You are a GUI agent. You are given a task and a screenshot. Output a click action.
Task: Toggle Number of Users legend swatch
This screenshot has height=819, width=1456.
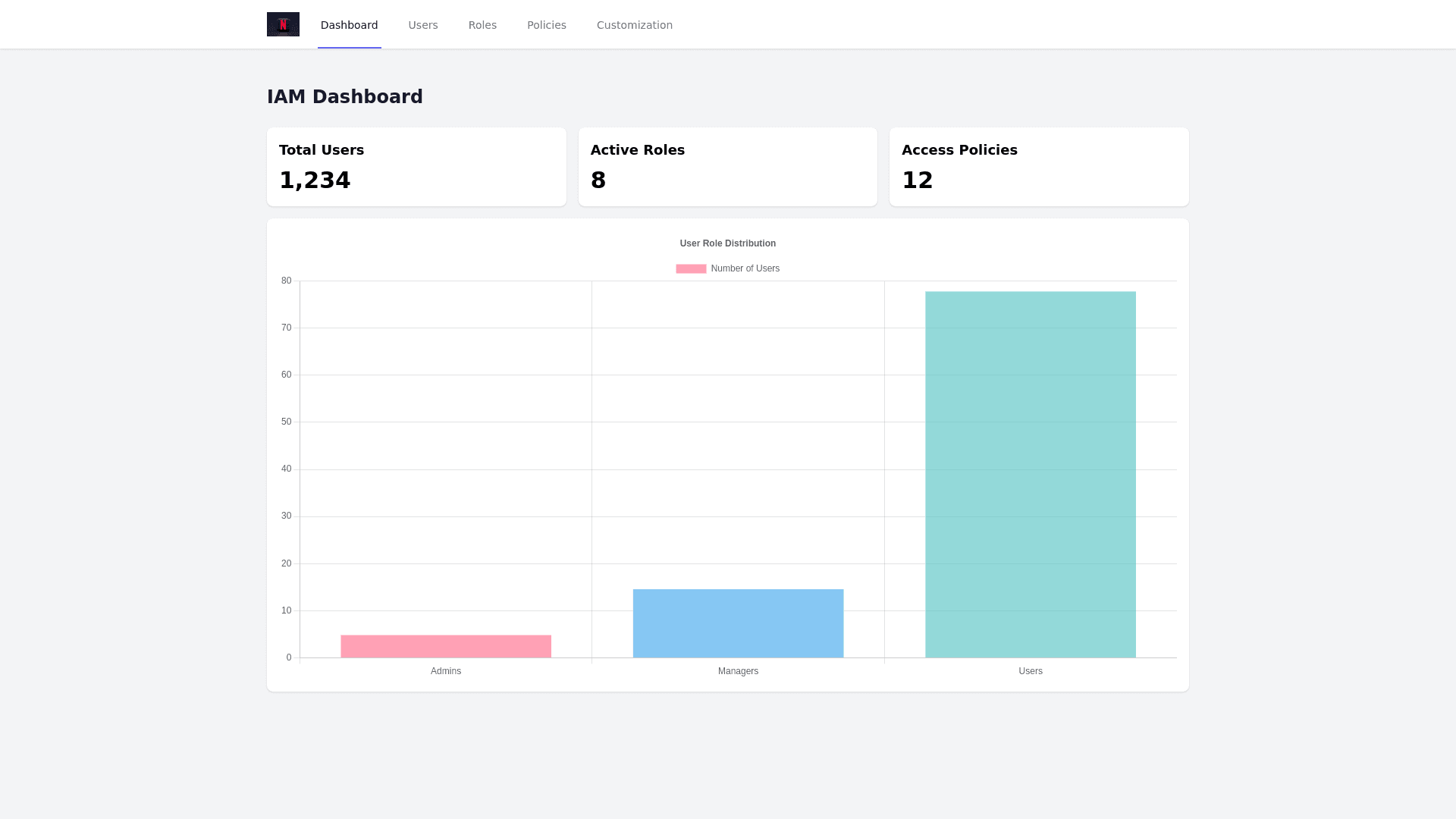click(x=691, y=268)
